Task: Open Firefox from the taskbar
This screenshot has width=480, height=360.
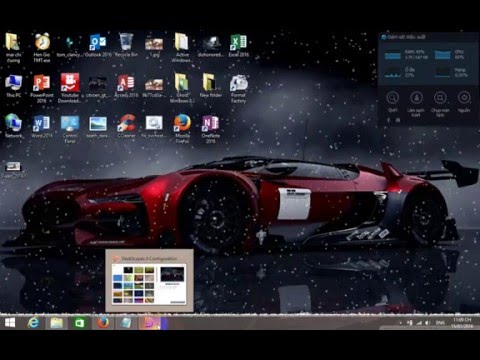Action: pos(103,323)
